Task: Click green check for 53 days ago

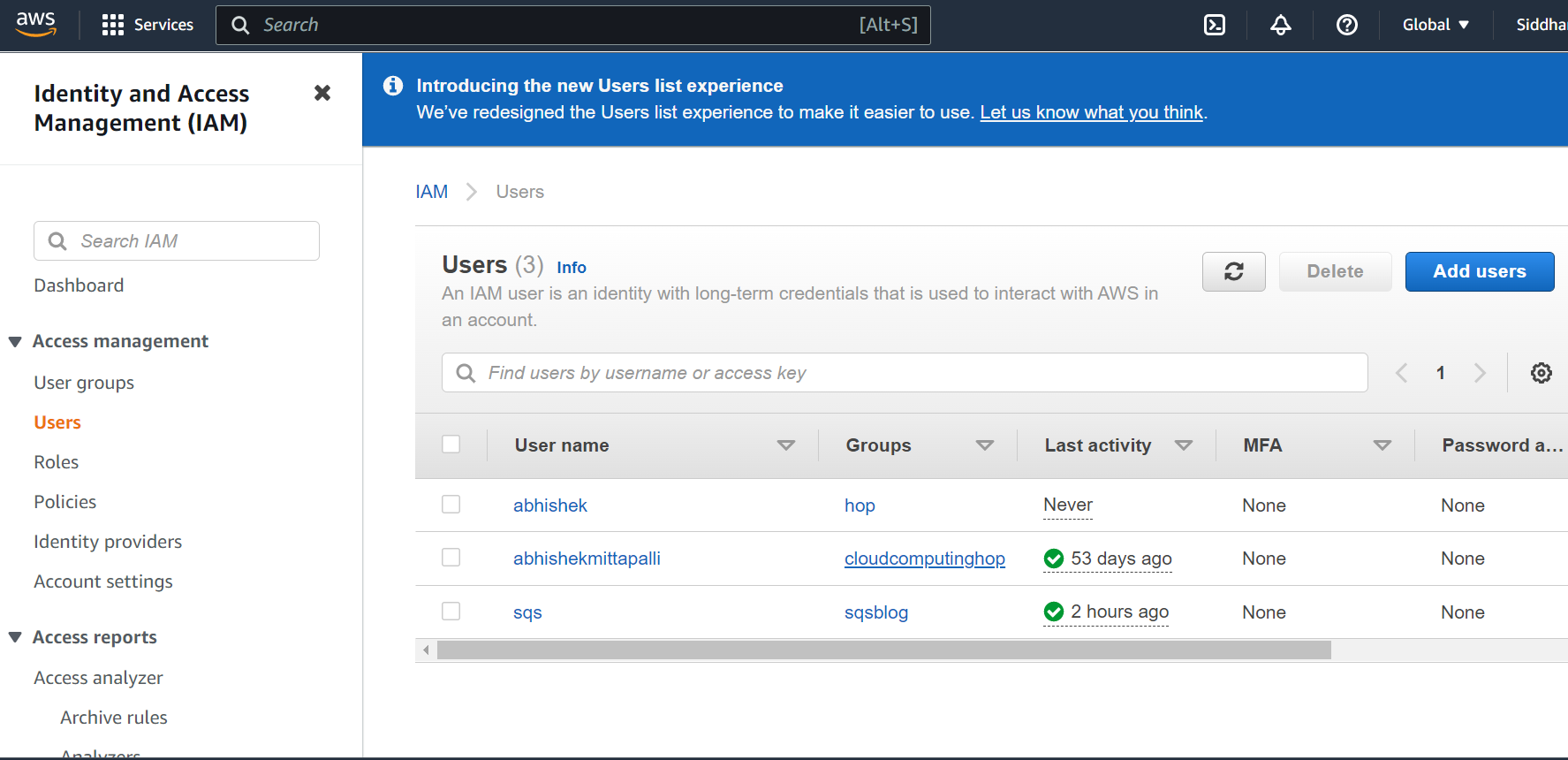Action: [1054, 559]
